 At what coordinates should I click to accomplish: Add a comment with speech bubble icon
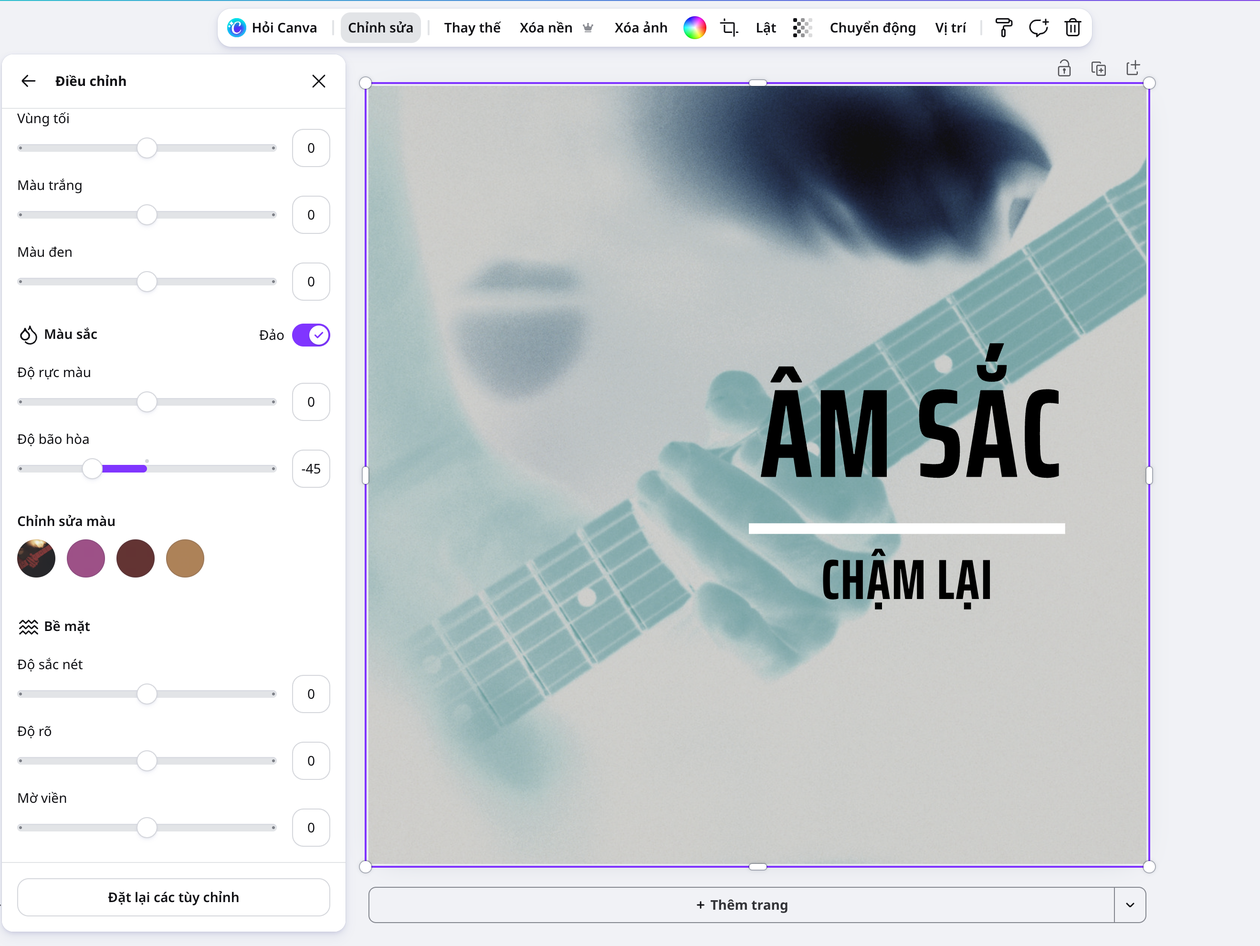pyautogui.click(x=1038, y=28)
